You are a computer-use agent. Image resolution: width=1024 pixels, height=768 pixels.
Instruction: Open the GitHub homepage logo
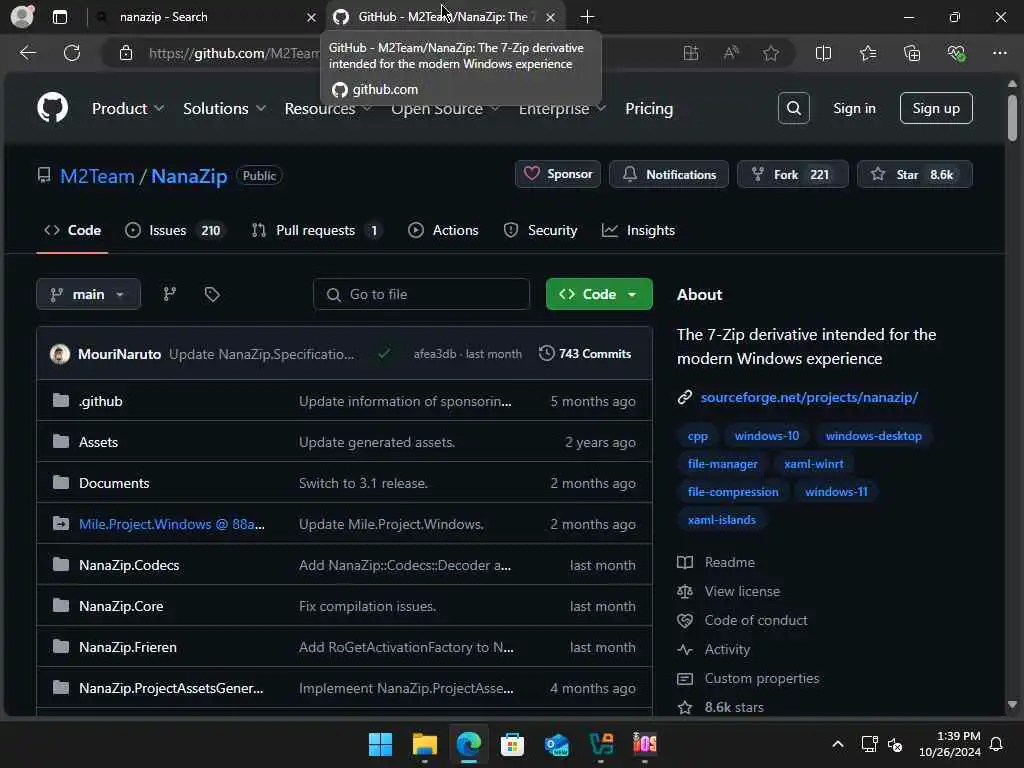(52, 108)
